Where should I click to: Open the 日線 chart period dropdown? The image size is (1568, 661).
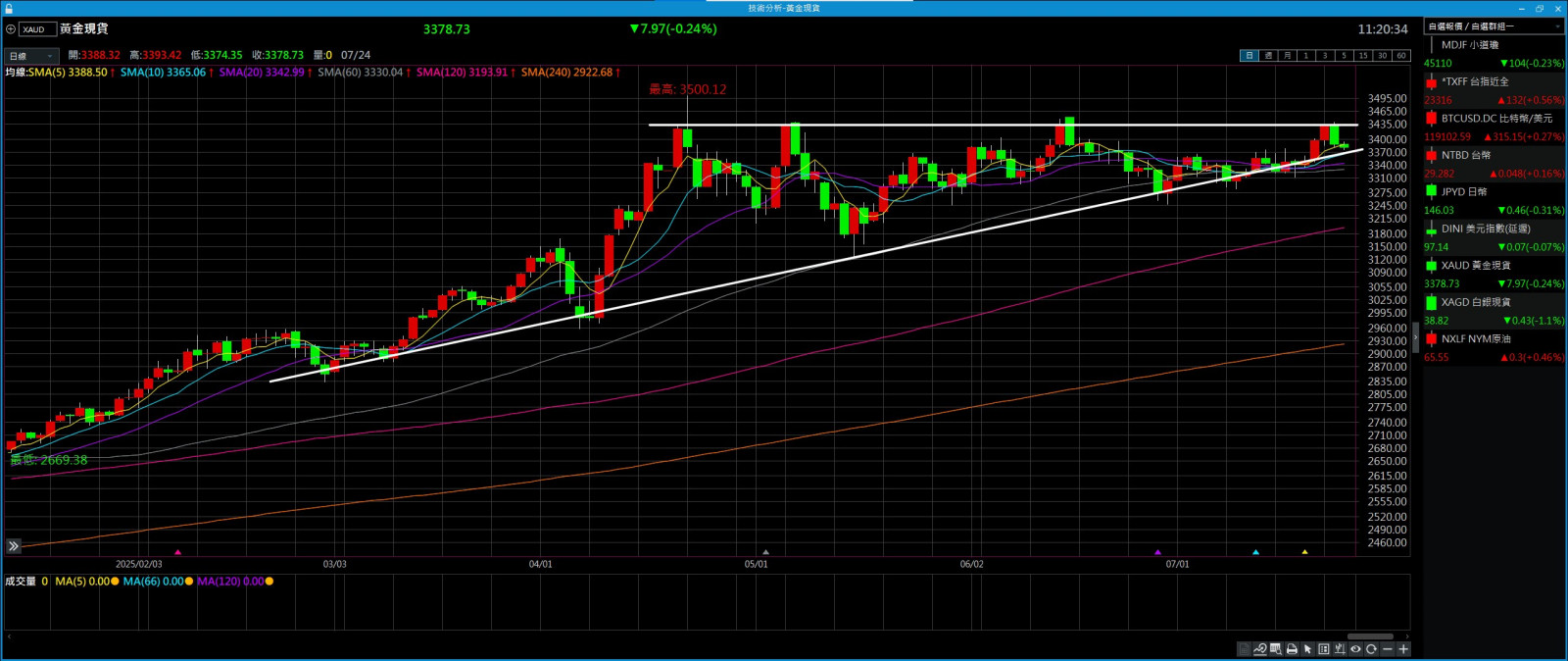[31, 56]
